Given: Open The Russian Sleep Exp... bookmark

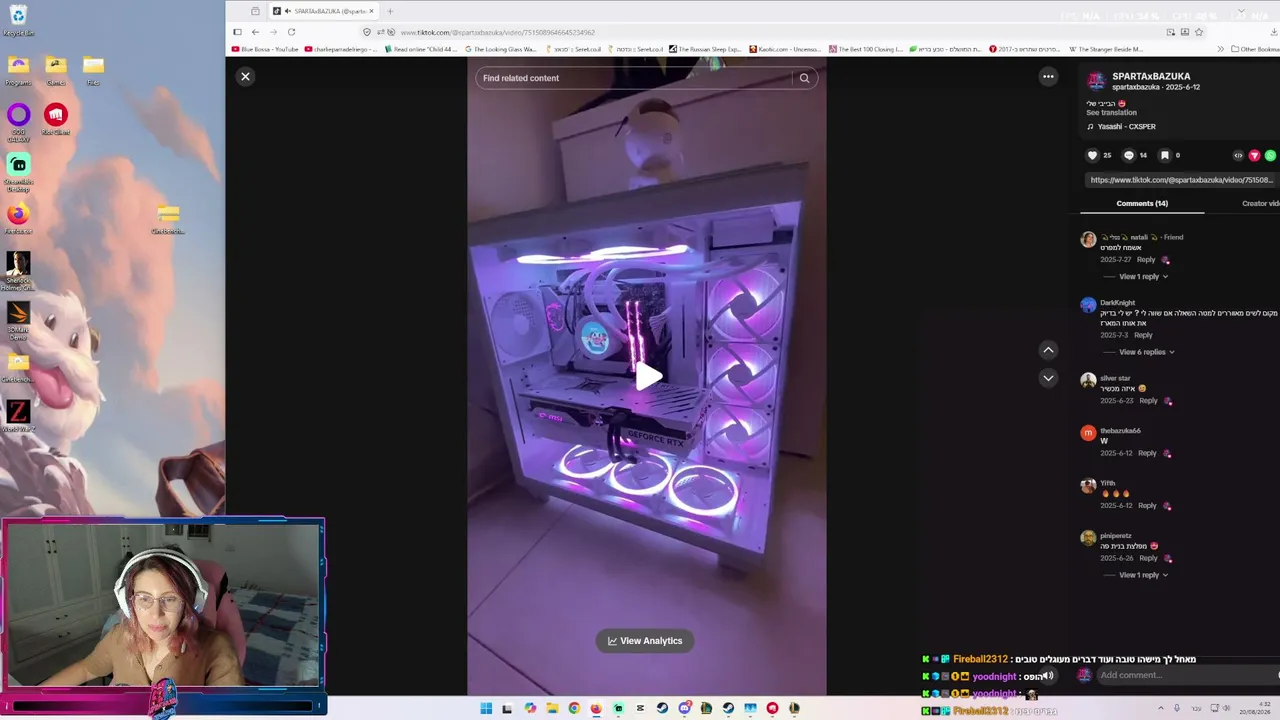Looking at the screenshot, I should 704,49.
